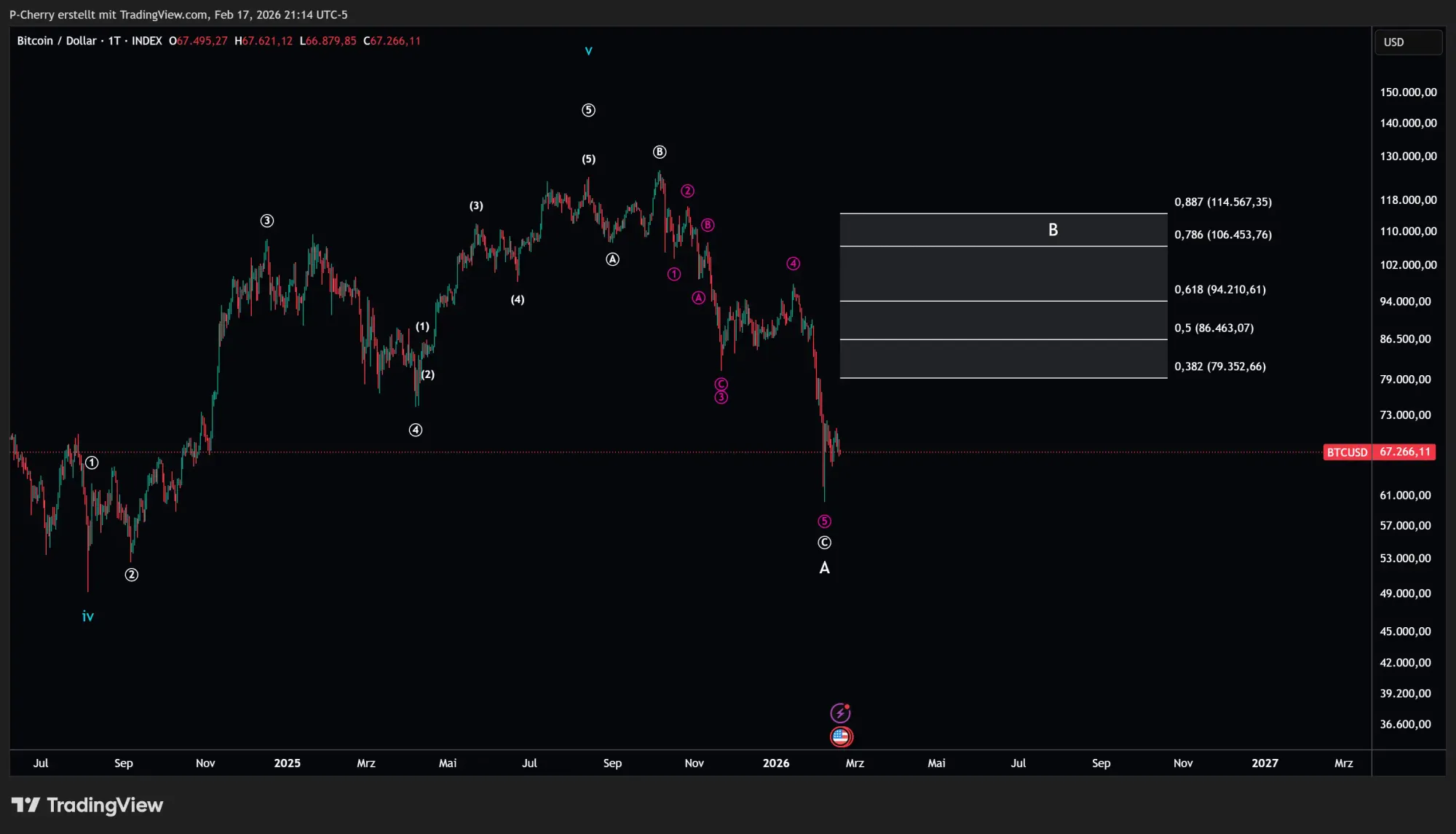Click the circled 3 wave label

tap(267, 221)
